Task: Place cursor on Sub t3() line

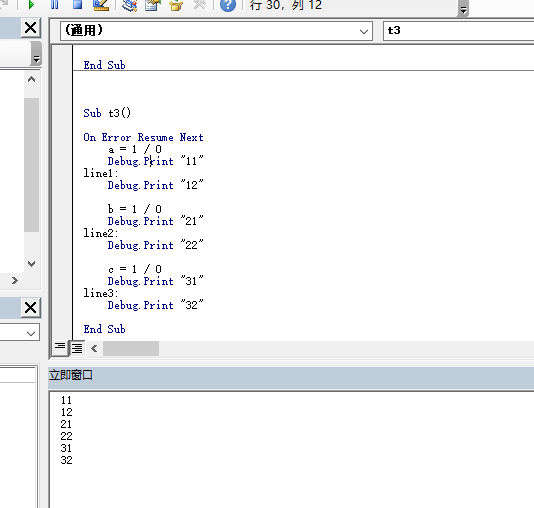Action: tap(107, 113)
